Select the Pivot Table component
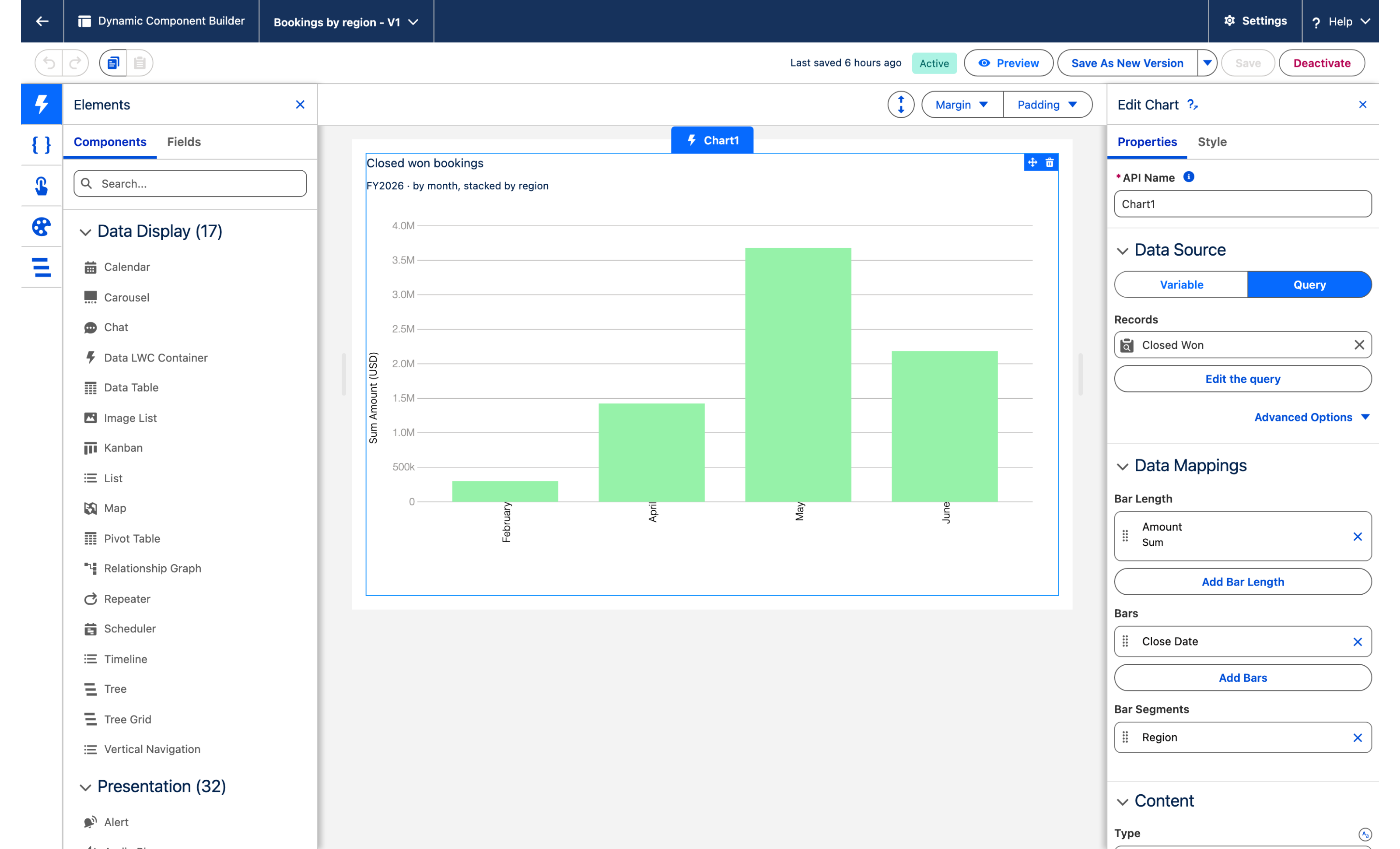This screenshot has height=849, width=1400. click(x=122, y=539)
